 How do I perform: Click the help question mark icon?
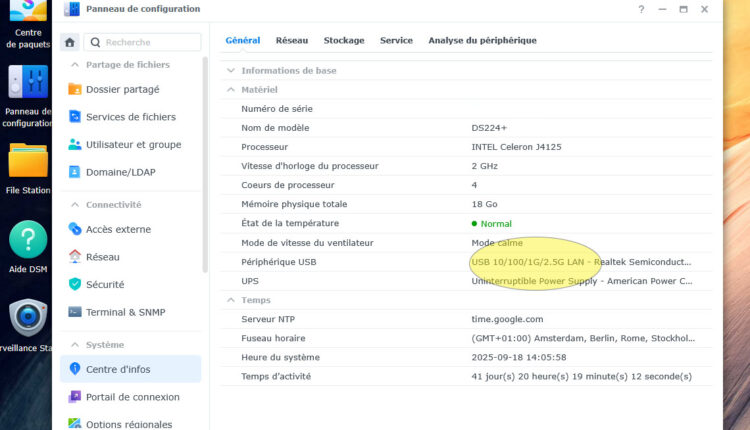(x=641, y=9)
